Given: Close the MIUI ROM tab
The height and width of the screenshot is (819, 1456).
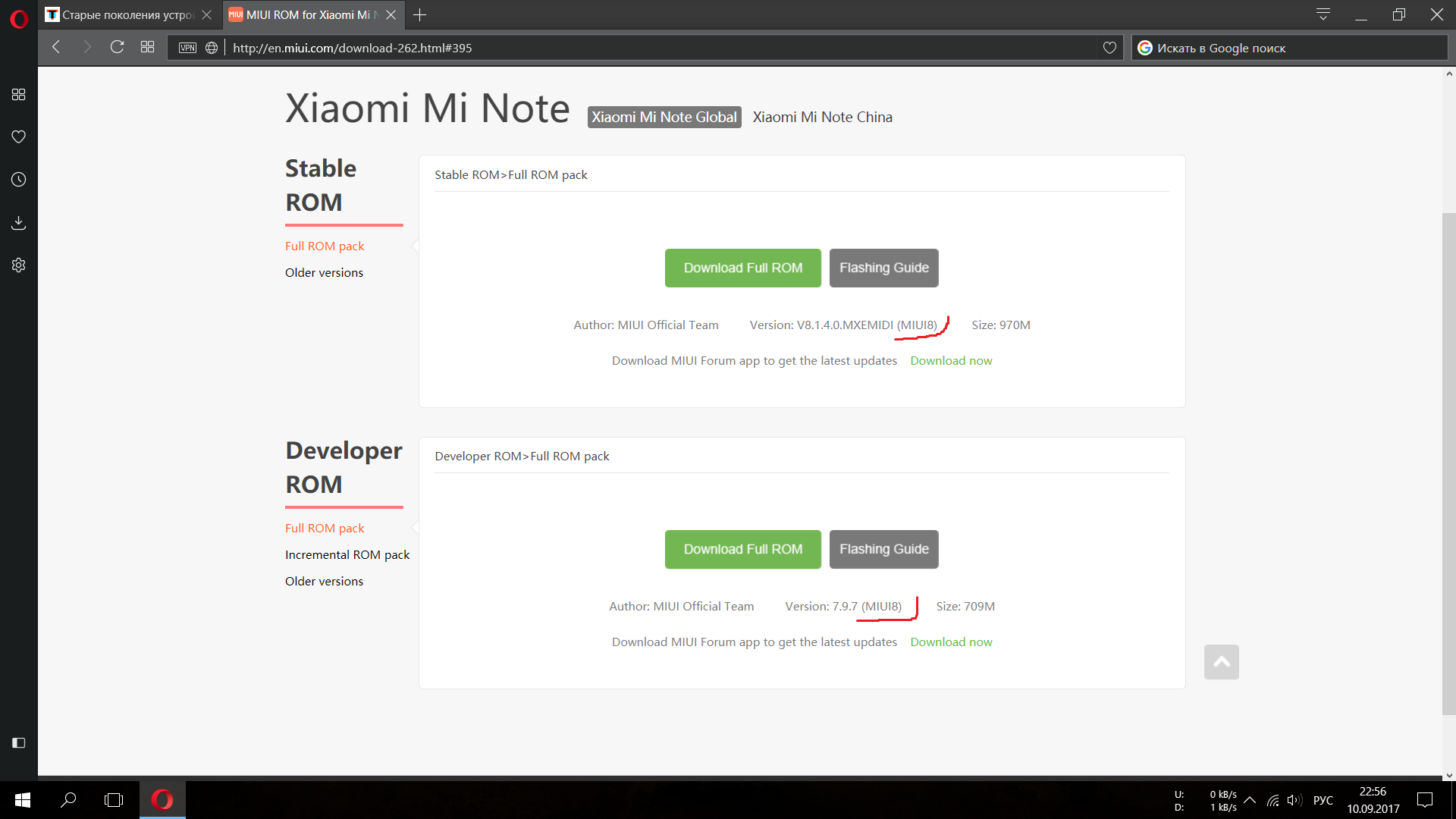Looking at the screenshot, I should tap(391, 14).
